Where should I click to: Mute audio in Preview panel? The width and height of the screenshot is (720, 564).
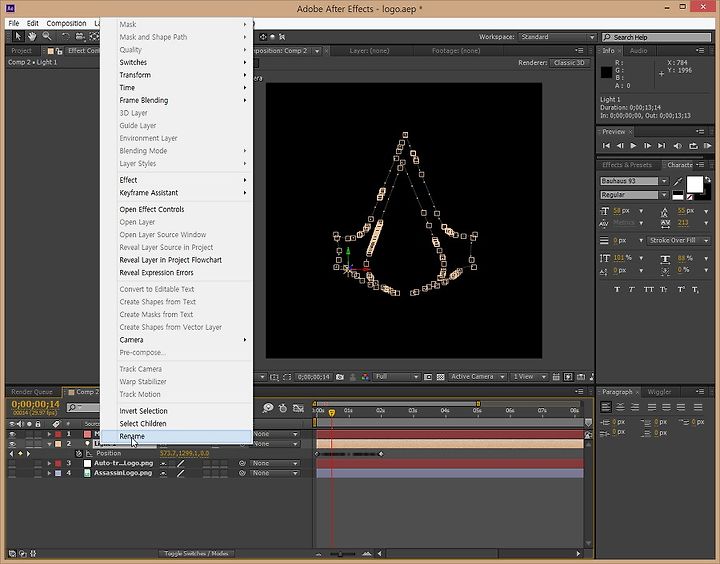pos(678,146)
